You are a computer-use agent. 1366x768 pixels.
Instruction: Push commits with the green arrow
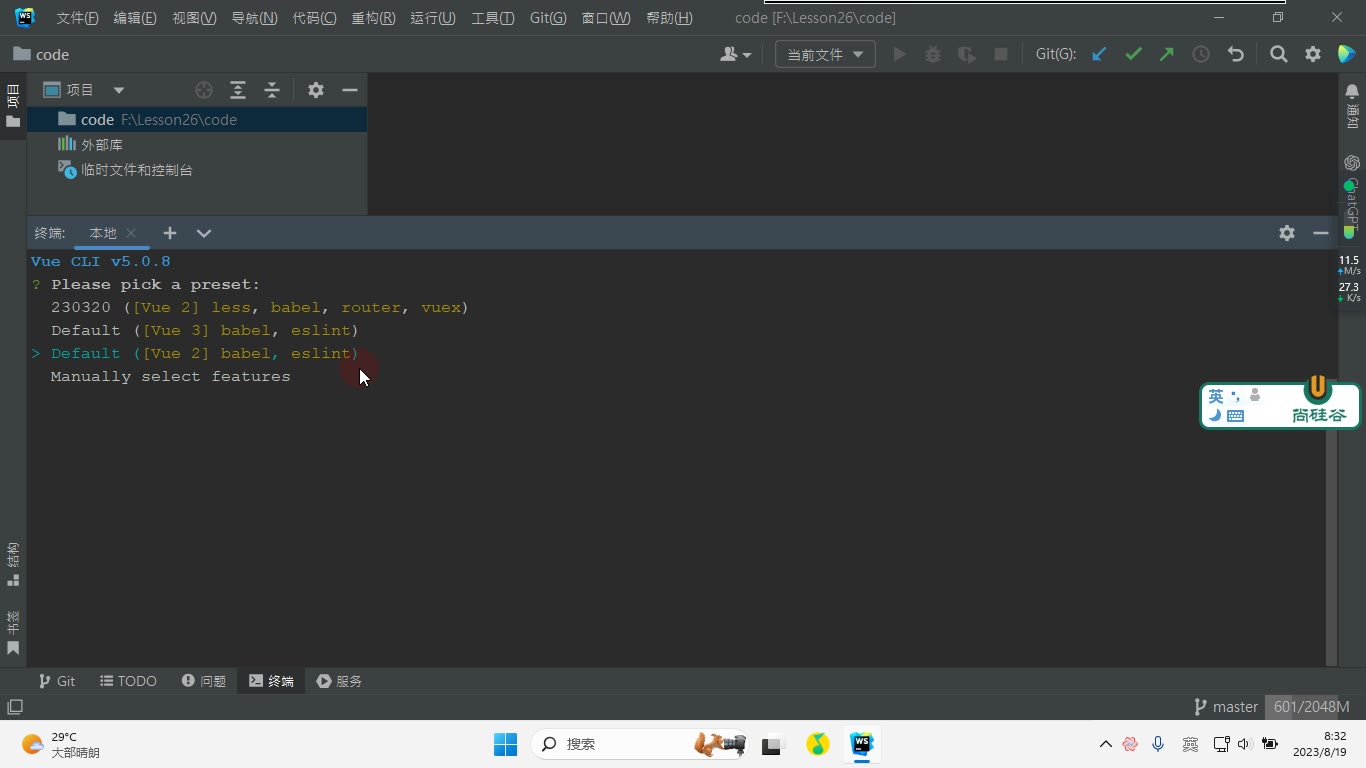pos(1167,55)
